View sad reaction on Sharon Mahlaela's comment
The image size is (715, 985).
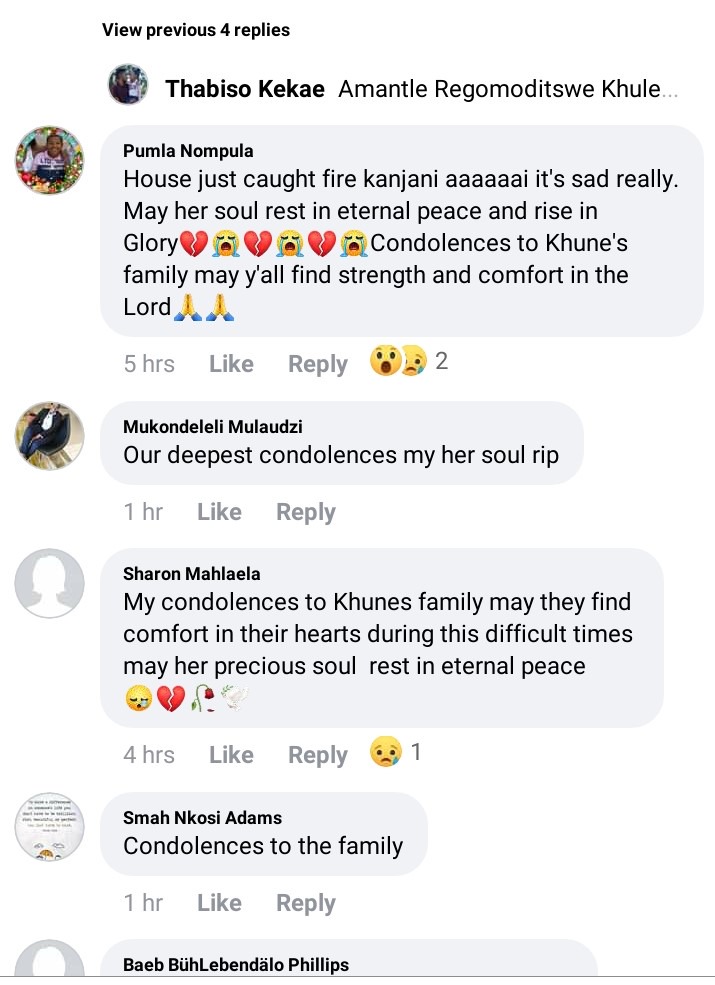tap(395, 752)
